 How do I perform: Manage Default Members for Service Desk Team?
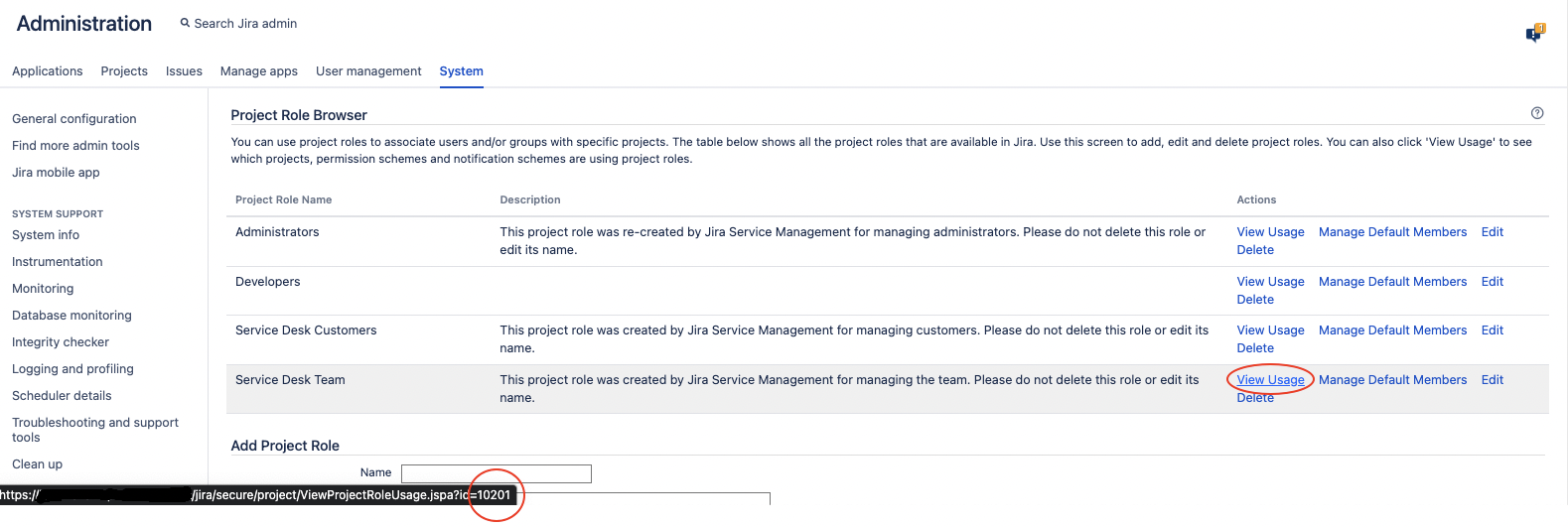(x=1392, y=380)
